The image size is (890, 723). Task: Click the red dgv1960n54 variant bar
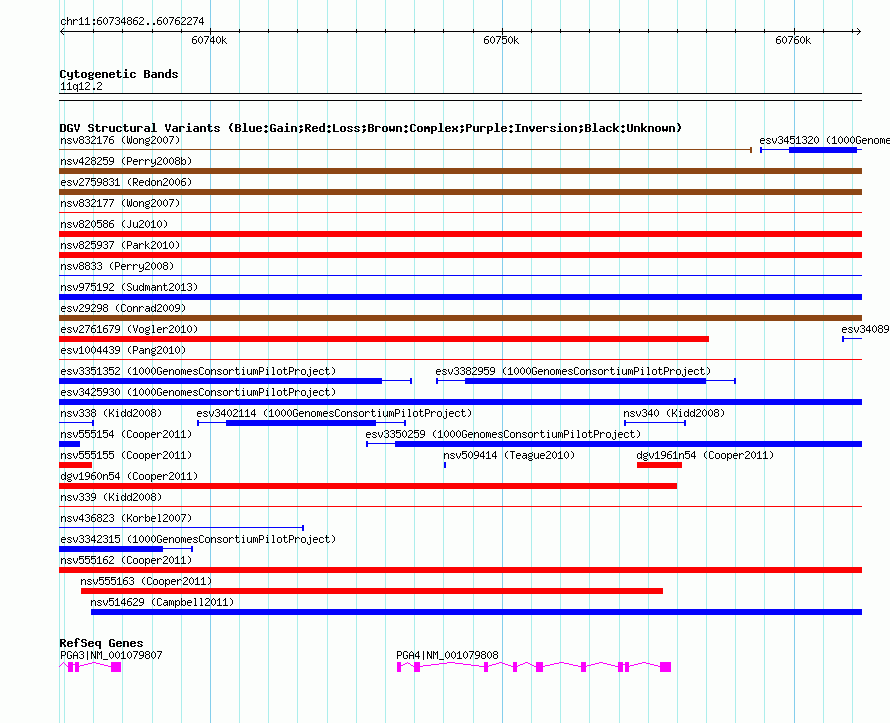pyautogui.click(x=368, y=486)
